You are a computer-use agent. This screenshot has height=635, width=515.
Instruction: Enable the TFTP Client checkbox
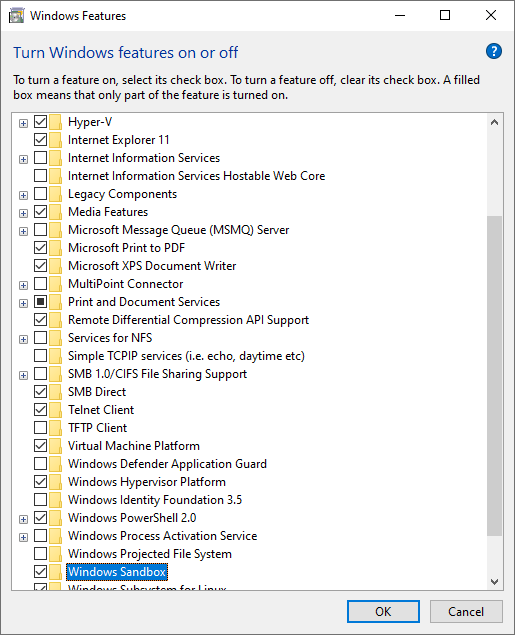[x=40, y=428]
